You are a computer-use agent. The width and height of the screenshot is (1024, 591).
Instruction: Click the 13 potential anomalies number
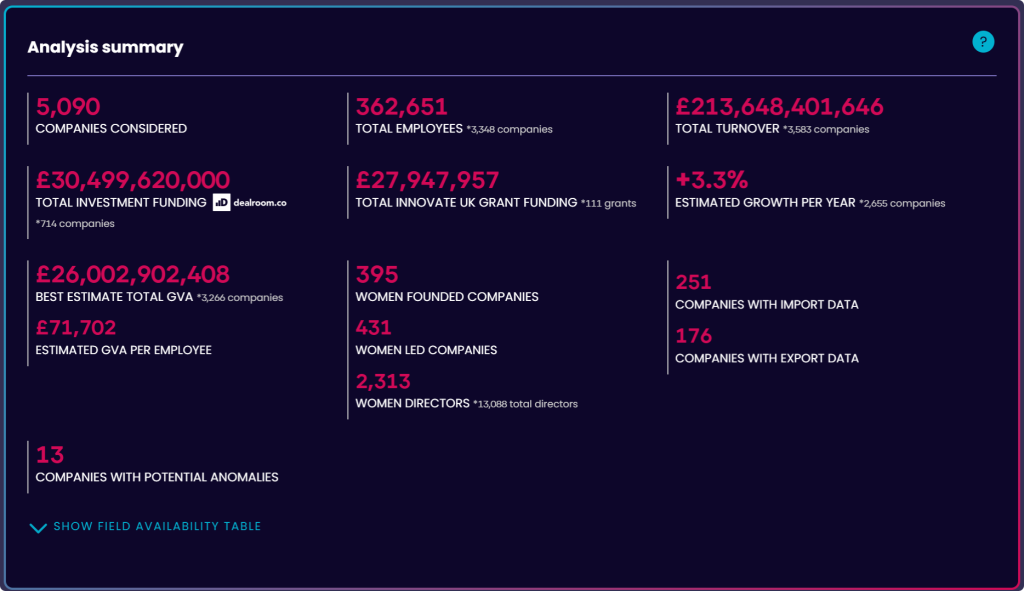[x=50, y=455]
